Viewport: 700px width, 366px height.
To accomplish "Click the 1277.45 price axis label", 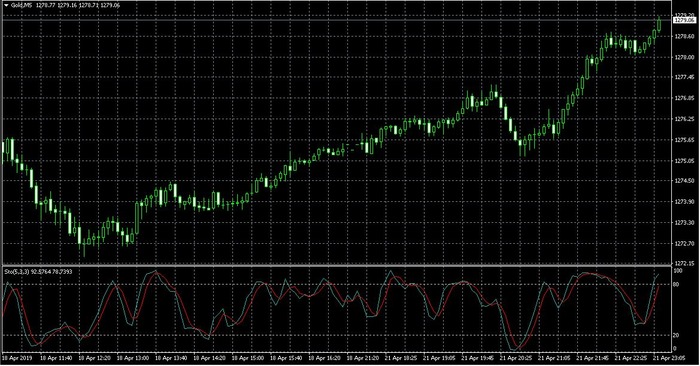I will (684, 78).
